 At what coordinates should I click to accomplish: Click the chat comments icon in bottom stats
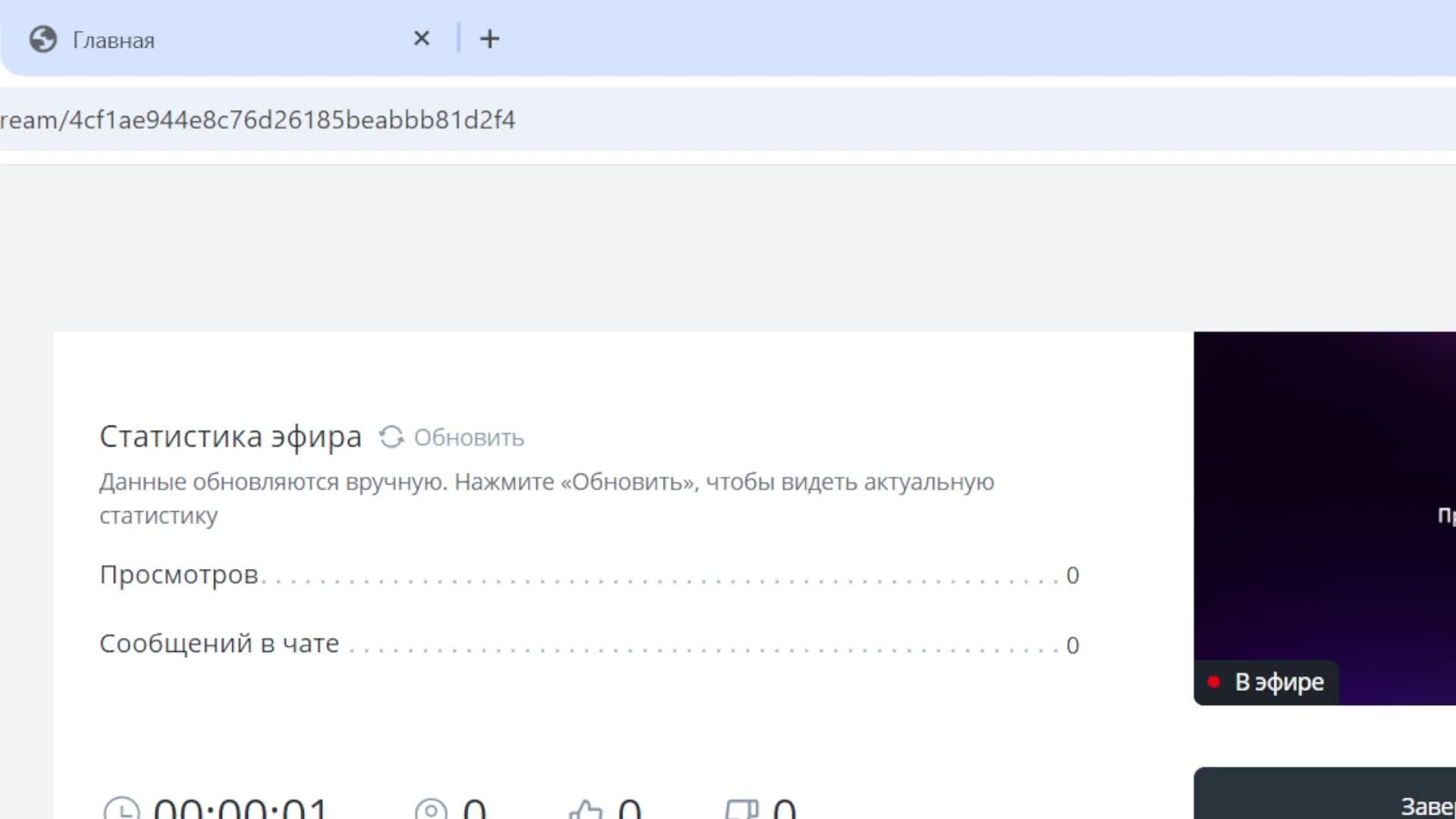tap(742, 810)
